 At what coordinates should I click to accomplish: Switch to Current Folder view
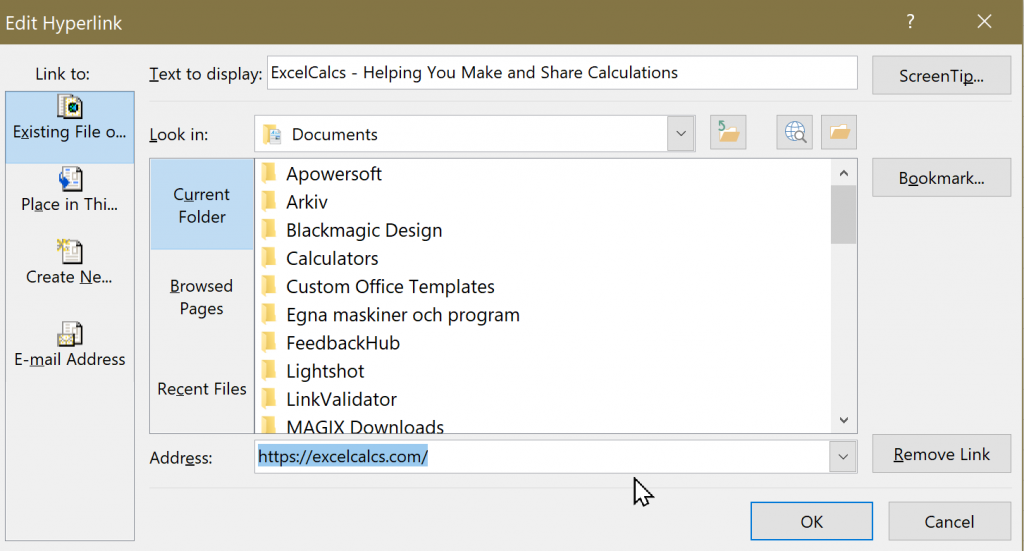pyautogui.click(x=202, y=205)
